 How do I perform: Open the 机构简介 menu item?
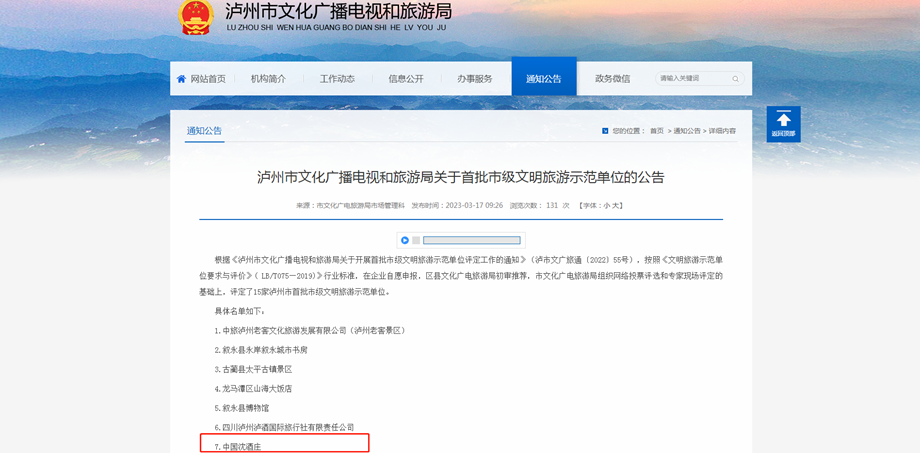click(268, 79)
